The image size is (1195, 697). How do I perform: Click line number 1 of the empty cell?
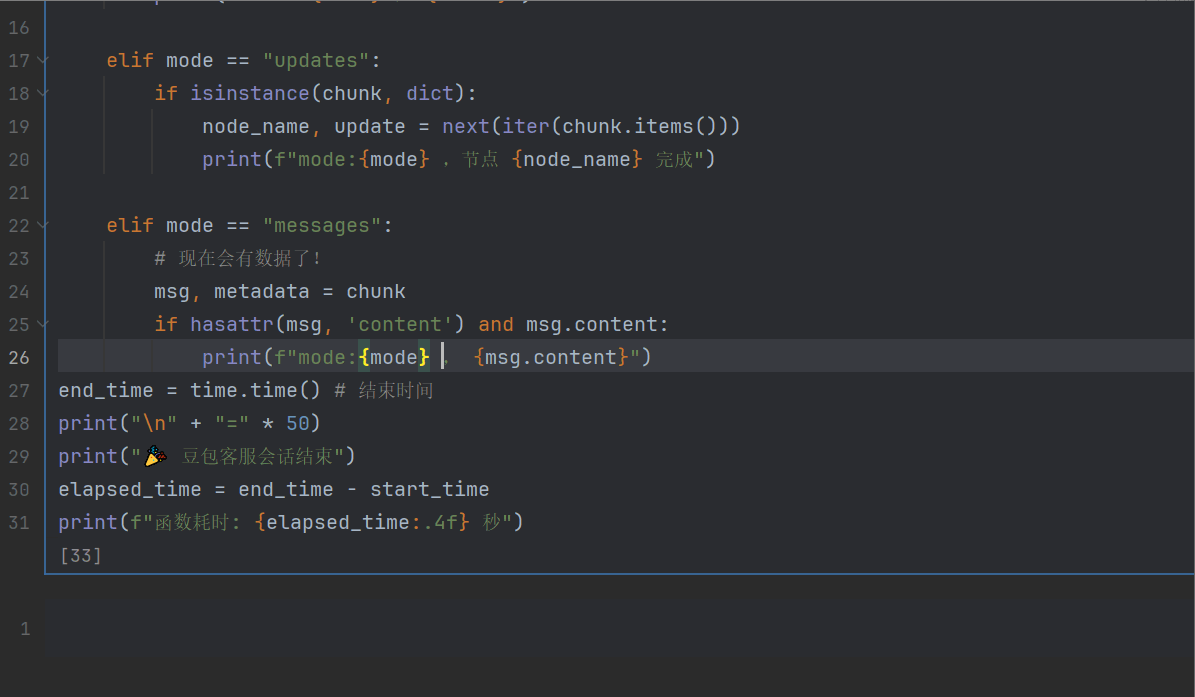pyautogui.click(x=25, y=629)
